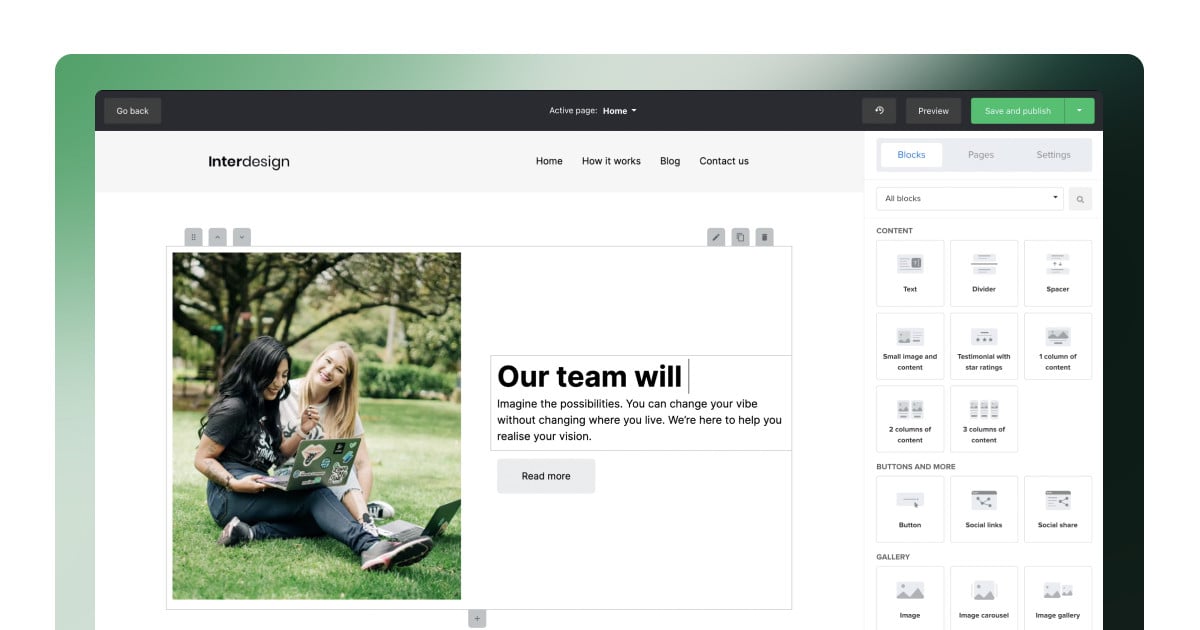Expand the Active page Home selector
Image resolution: width=1200 pixels, height=630 pixels.
coord(619,111)
